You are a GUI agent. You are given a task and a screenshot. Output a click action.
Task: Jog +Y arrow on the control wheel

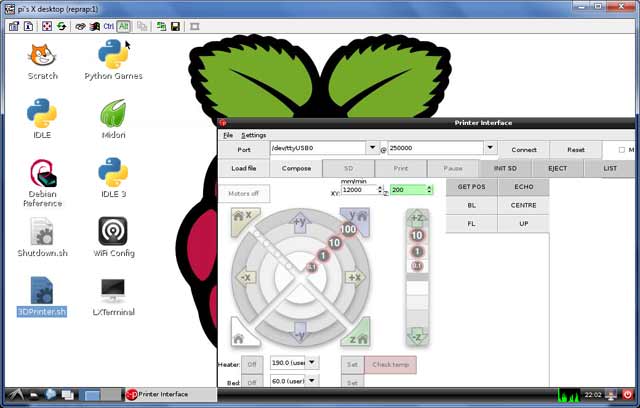point(300,223)
